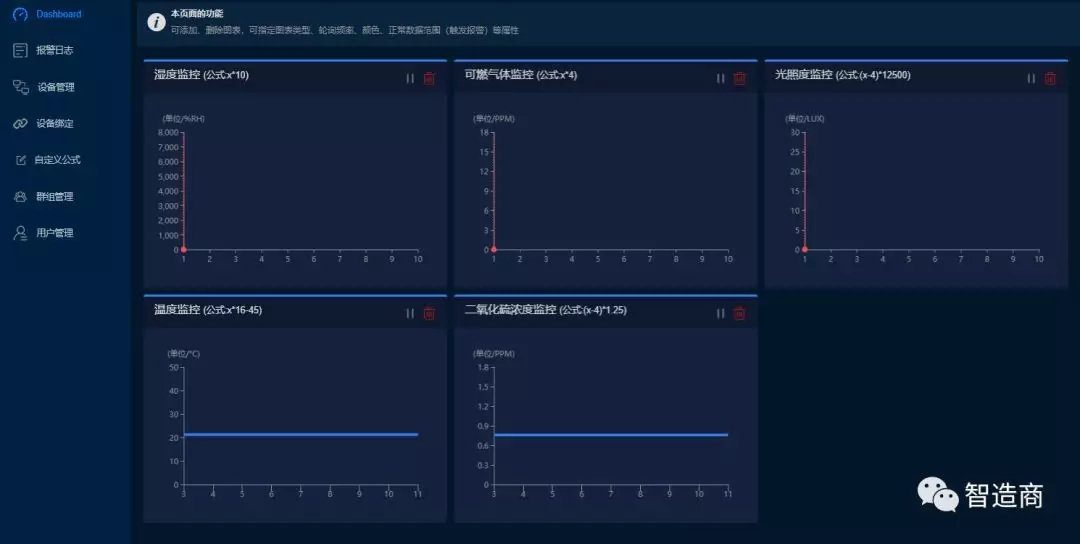Click the blue line in 温度监控 chart
The width and height of the screenshot is (1080, 544).
(x=300, y=435)
